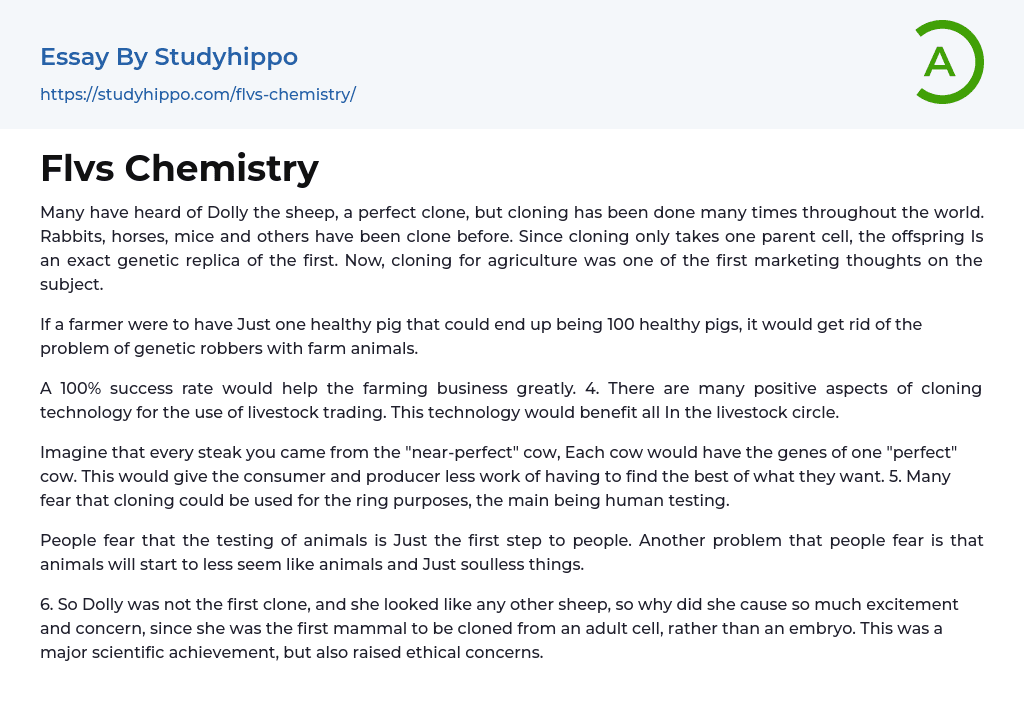Click the paragraph beginning "If a farmer"
The width and height of the screenshot is (1024, 721).
click(x=481, y=336)
